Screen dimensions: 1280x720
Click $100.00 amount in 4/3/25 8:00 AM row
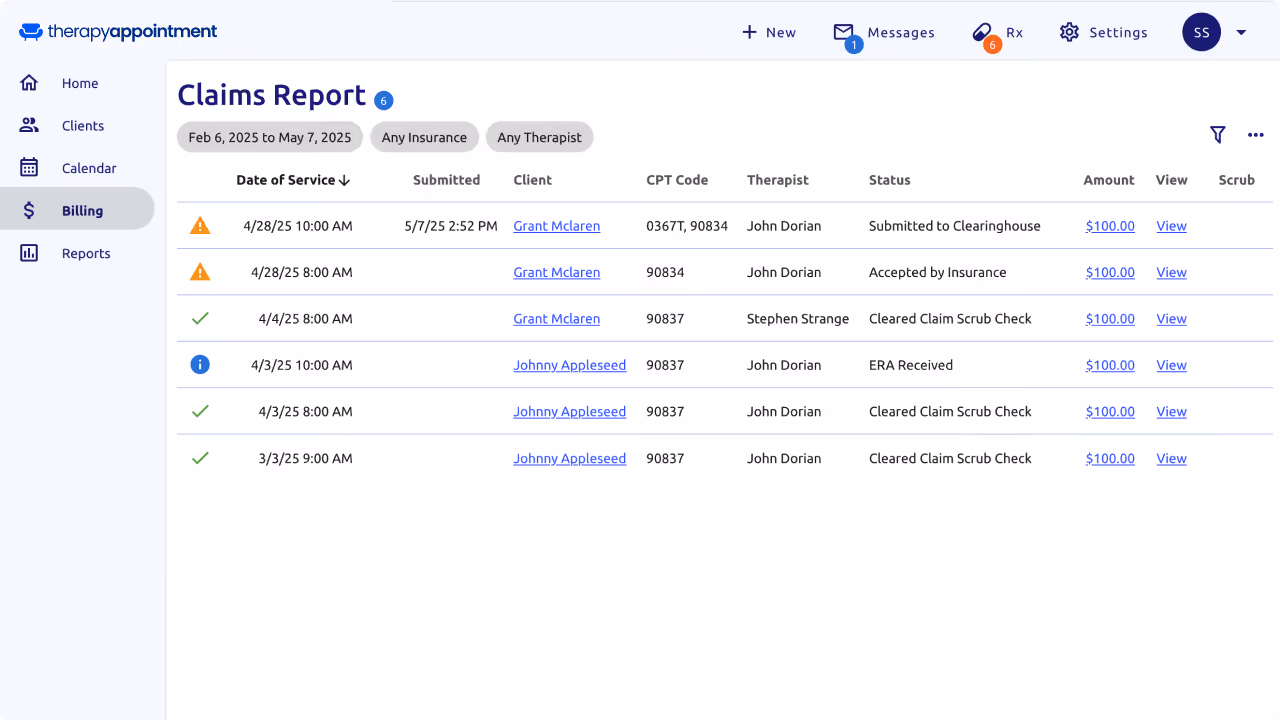(x=1110, y=411)
